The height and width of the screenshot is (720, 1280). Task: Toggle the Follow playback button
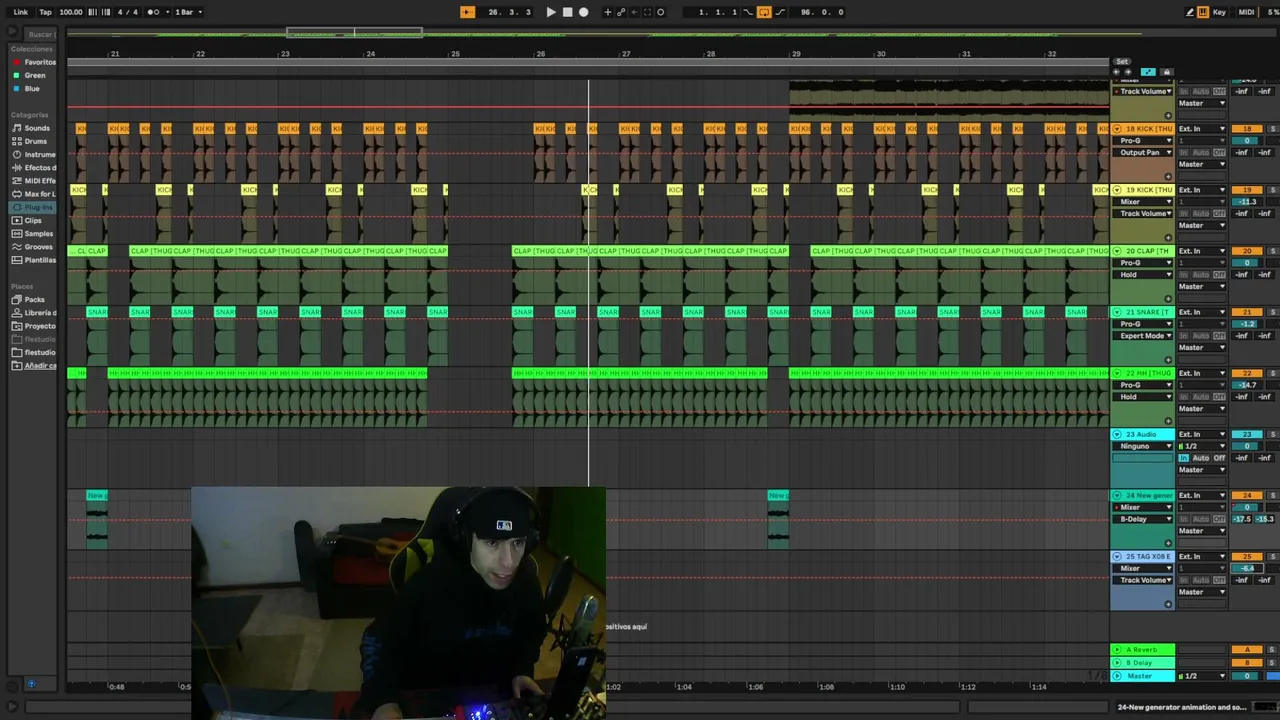point(467,12)
